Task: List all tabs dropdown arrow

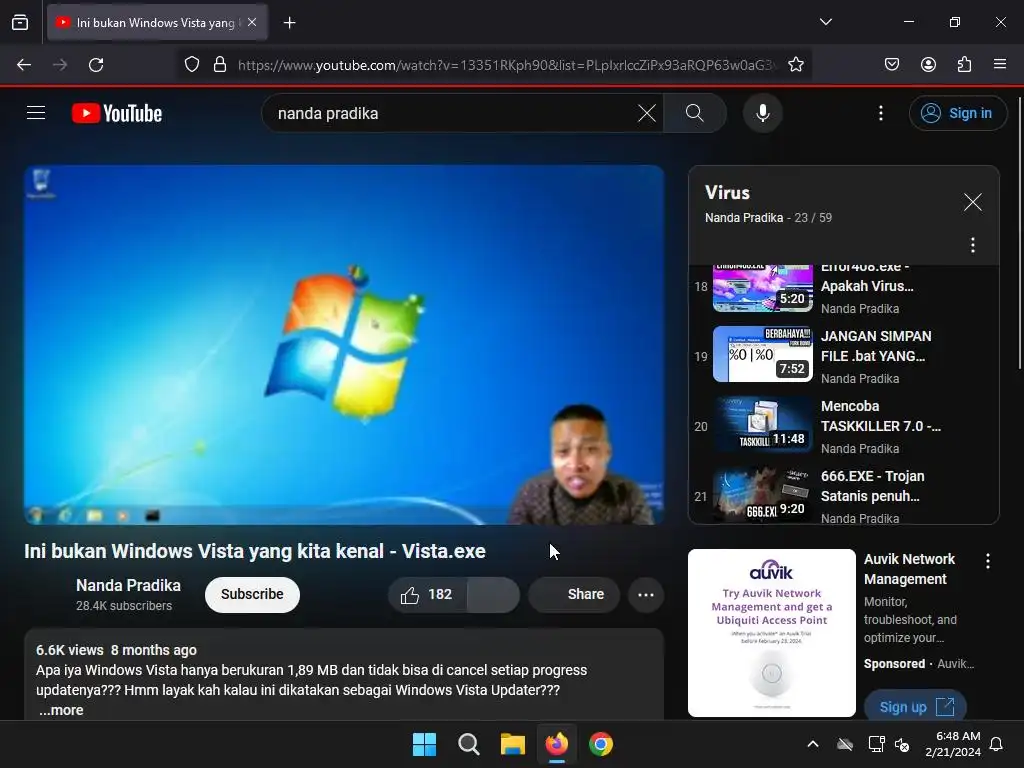Action: click(x=825, y=22)
